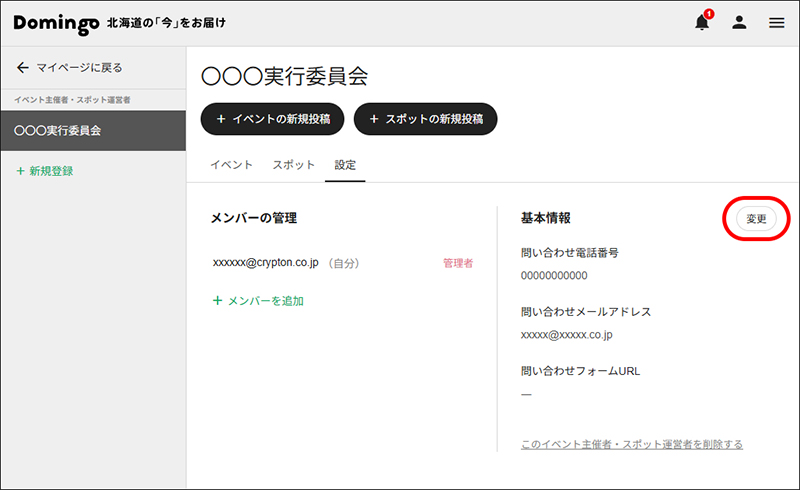Click the 北海道の「今」をお届け tagline

pos(166,23)
